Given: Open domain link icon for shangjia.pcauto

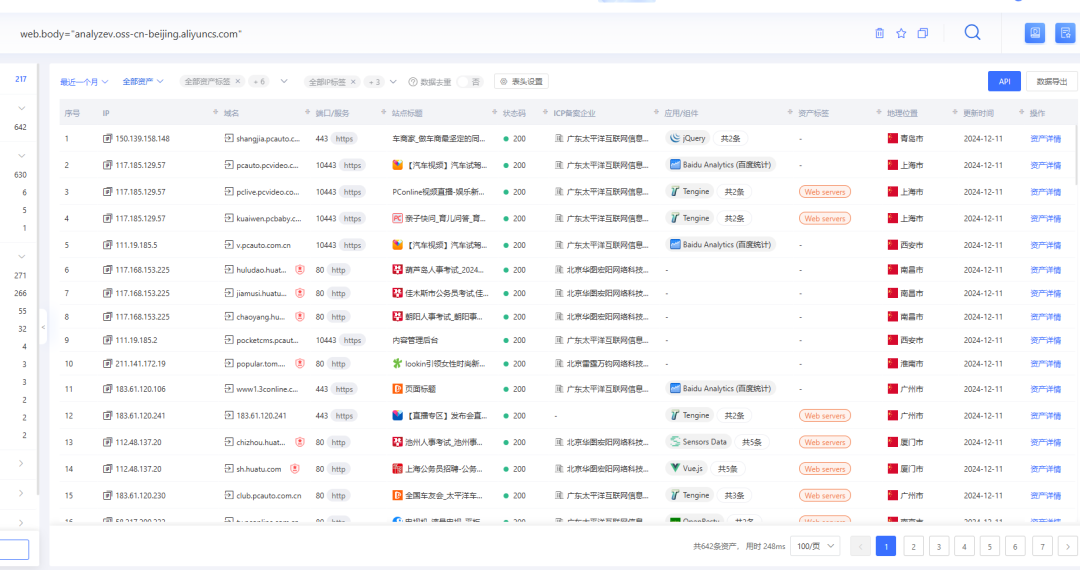Looking at the screenshot, I should (229, 139).
